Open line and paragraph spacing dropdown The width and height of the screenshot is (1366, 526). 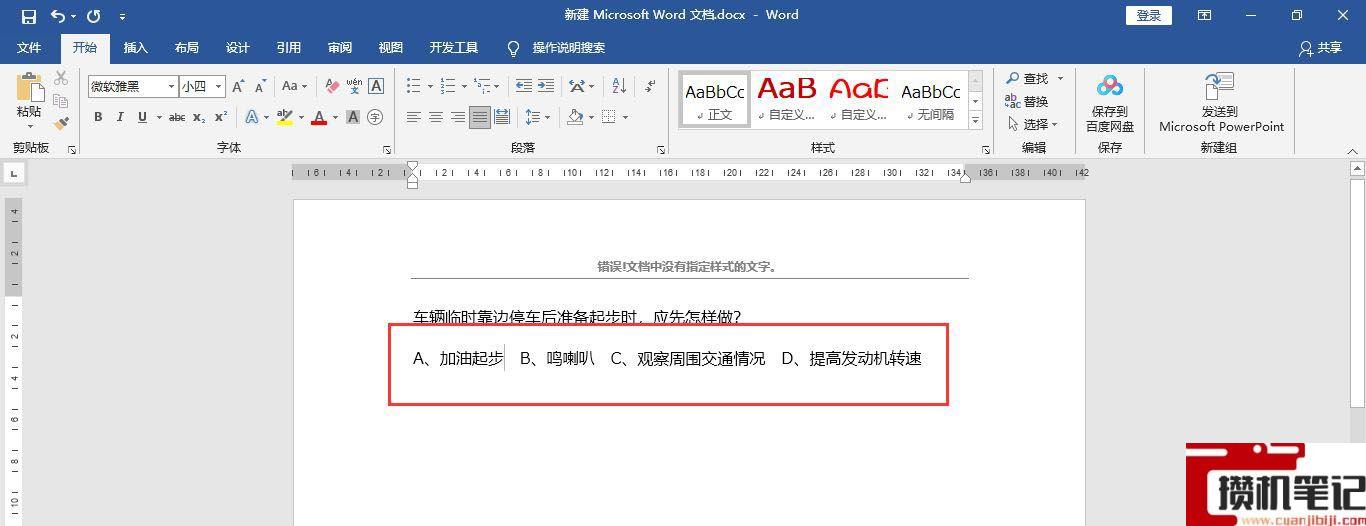point(538,117)
